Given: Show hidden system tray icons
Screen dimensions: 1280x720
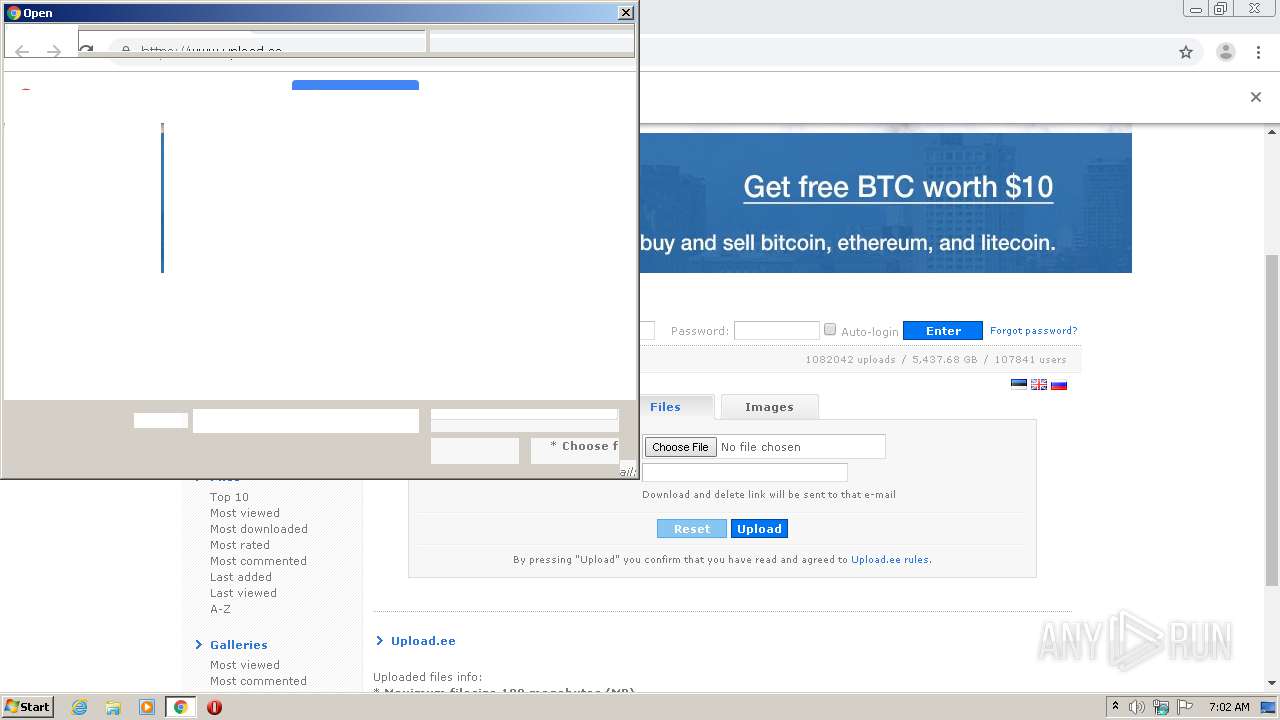Looking at the screenshot, I should click(x=1115, y=707).
